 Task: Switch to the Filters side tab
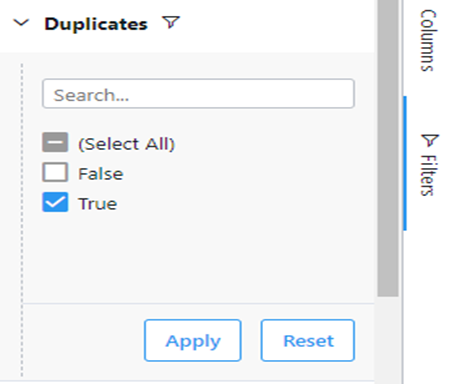[429, 164]
